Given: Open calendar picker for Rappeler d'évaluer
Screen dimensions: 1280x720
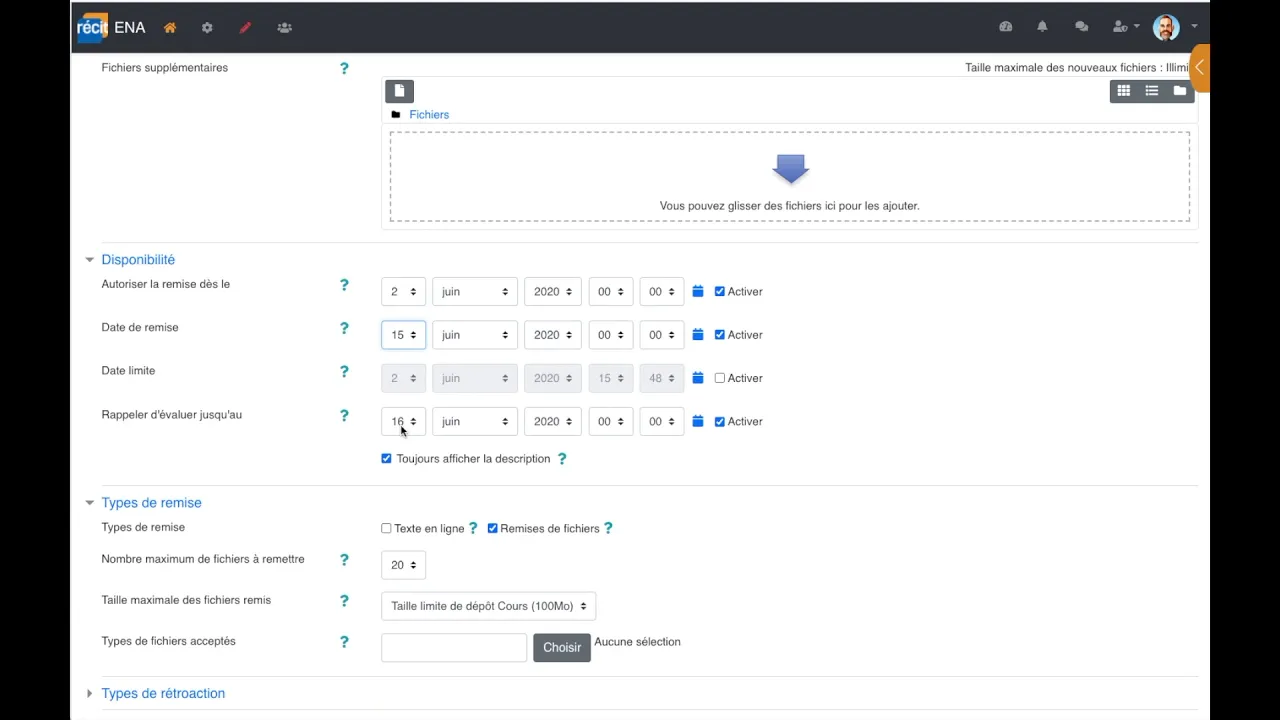Looking at the screenshot, I should (x=698, y=421).
